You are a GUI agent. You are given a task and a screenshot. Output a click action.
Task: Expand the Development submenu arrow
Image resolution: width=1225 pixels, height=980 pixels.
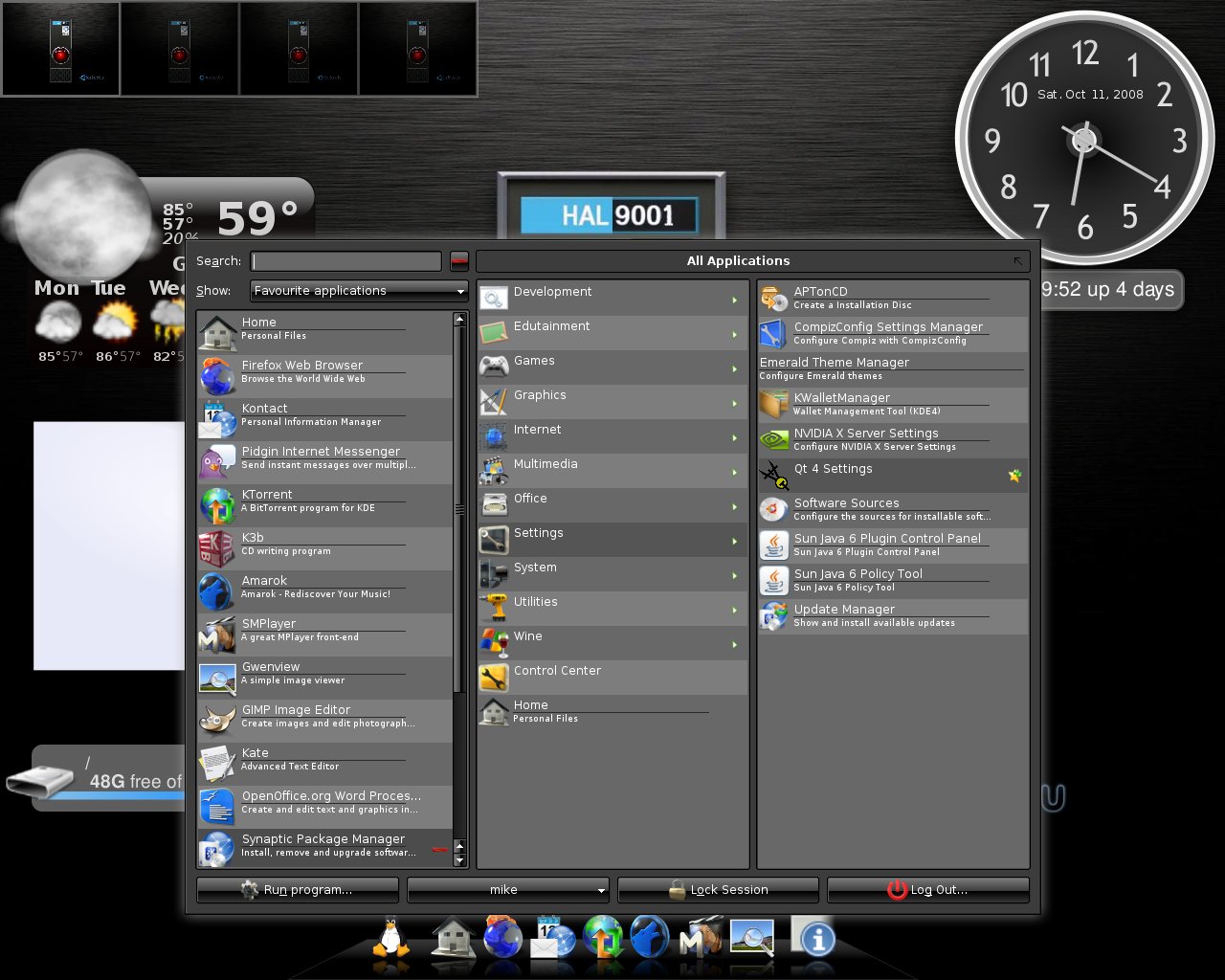coord(735,300)
